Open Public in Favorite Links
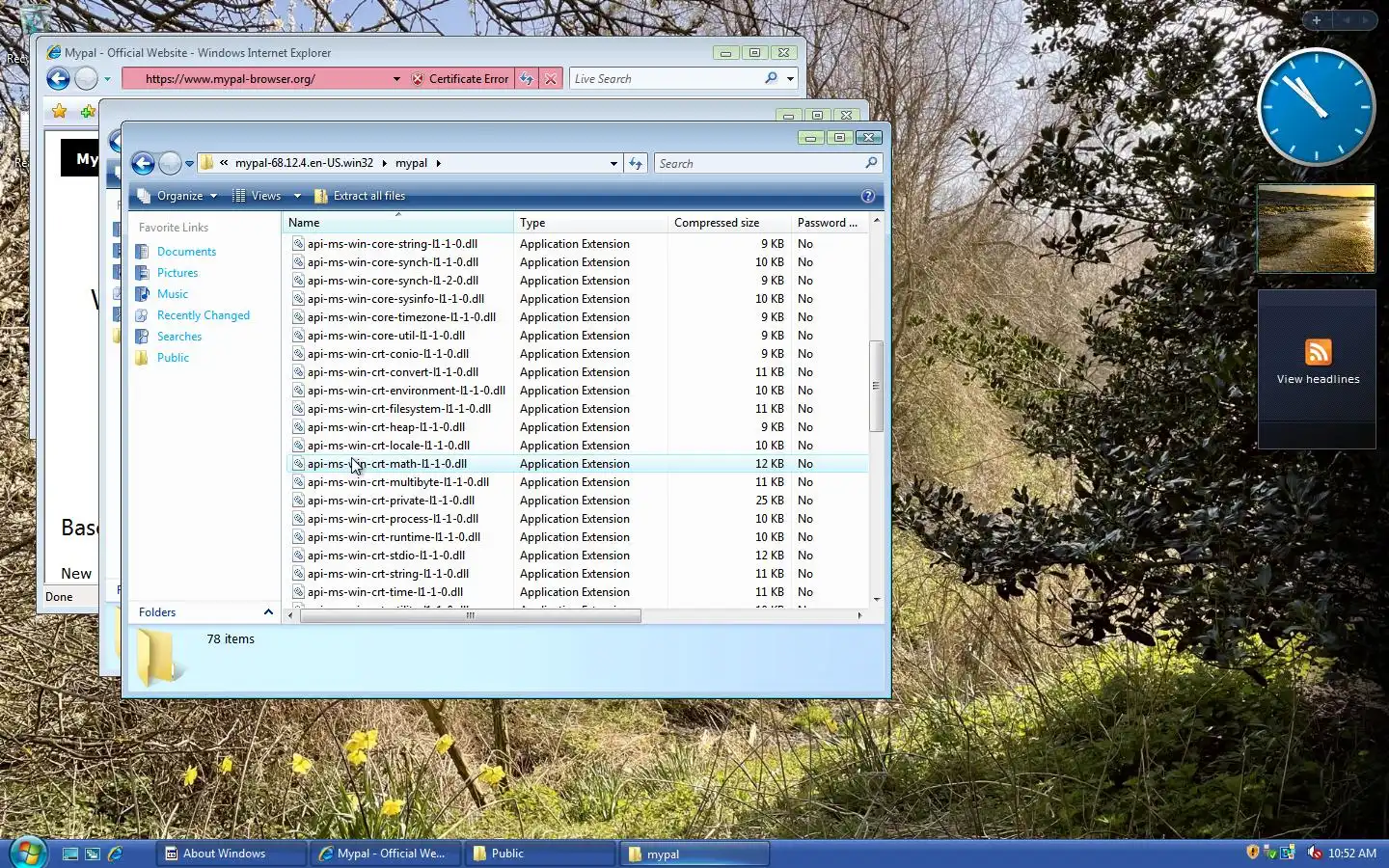 pyautogui.click(x=173, y=358)
